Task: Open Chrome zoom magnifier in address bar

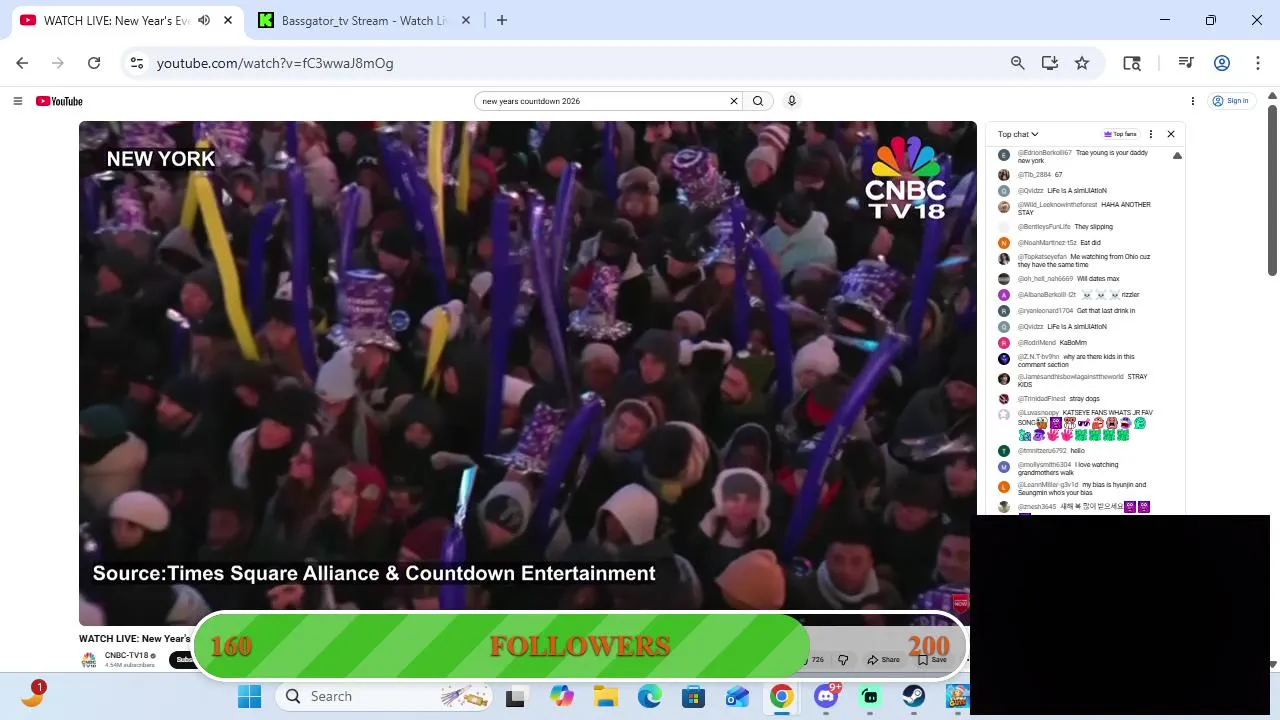Action: (1018, 63)
